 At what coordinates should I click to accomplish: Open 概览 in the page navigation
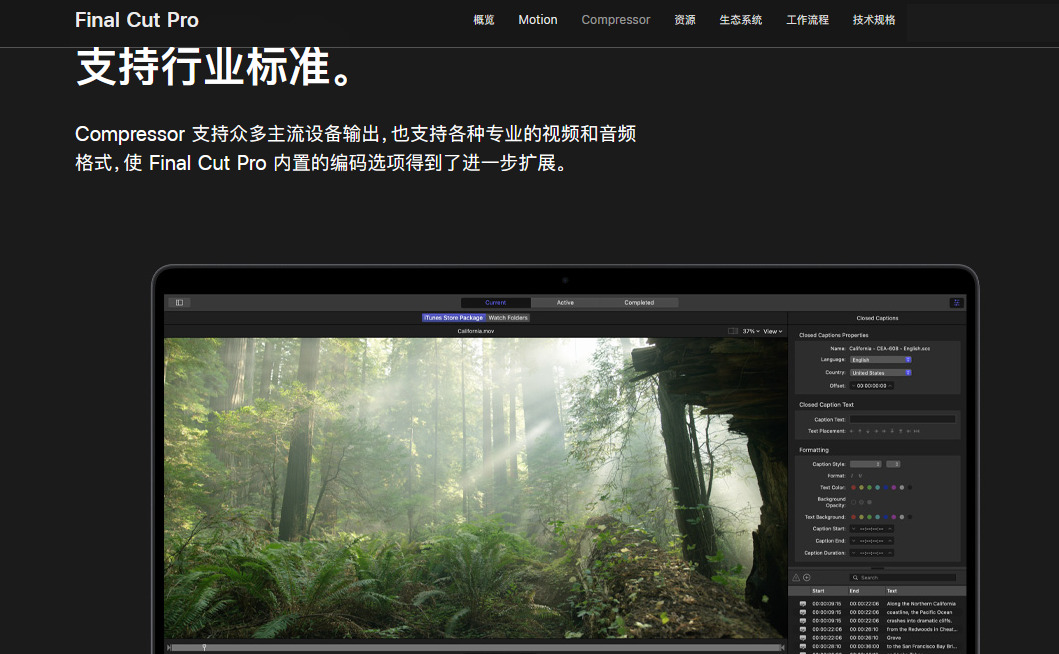click(484, 20)
